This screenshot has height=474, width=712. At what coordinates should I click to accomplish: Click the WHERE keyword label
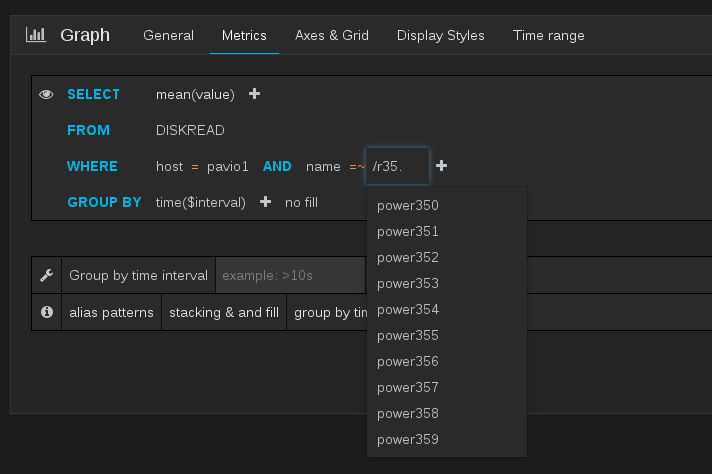click(92, 167)
